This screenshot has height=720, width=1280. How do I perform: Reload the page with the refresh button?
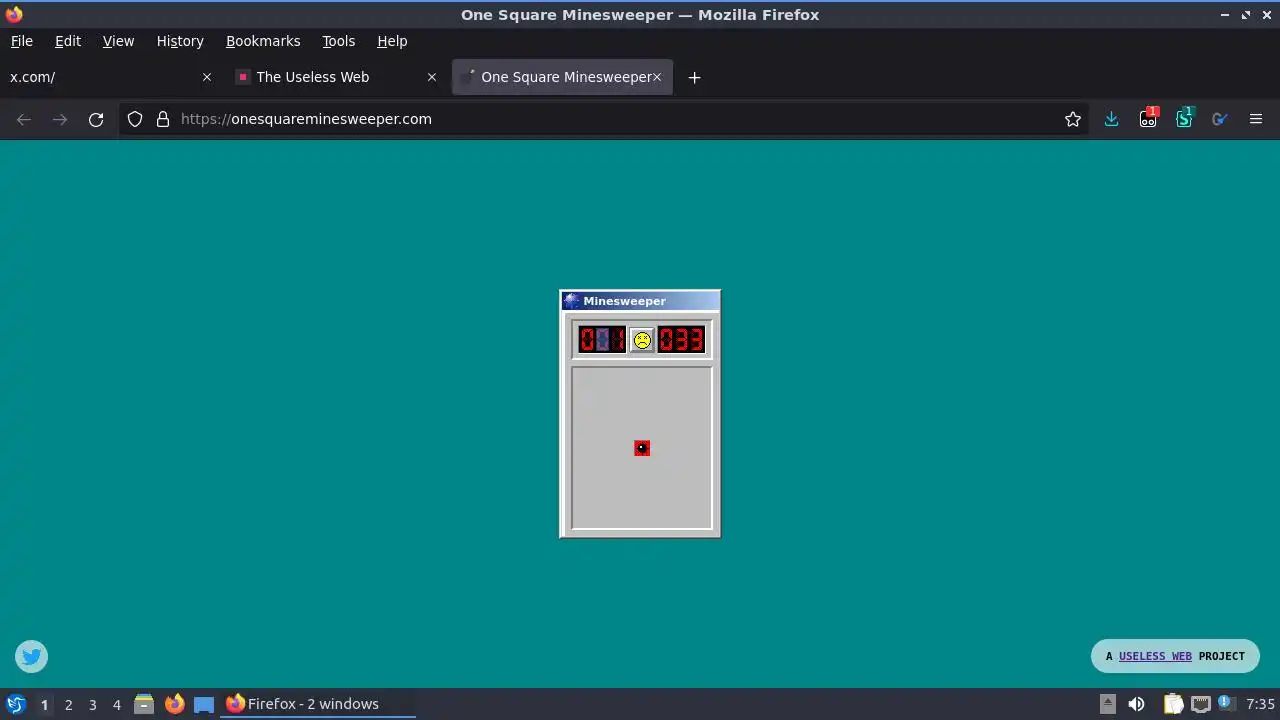point(96,119)
